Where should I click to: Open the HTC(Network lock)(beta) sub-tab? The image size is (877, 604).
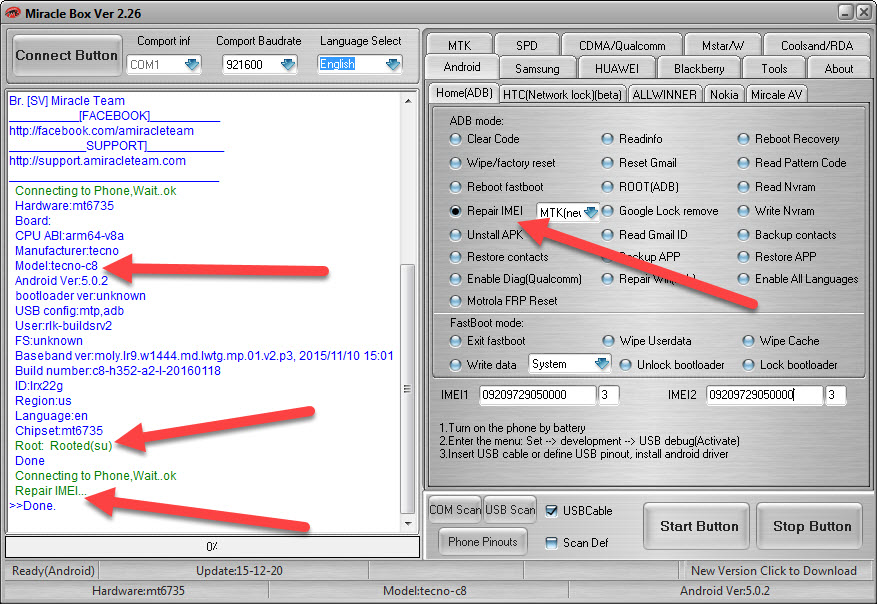click(562, 95)
